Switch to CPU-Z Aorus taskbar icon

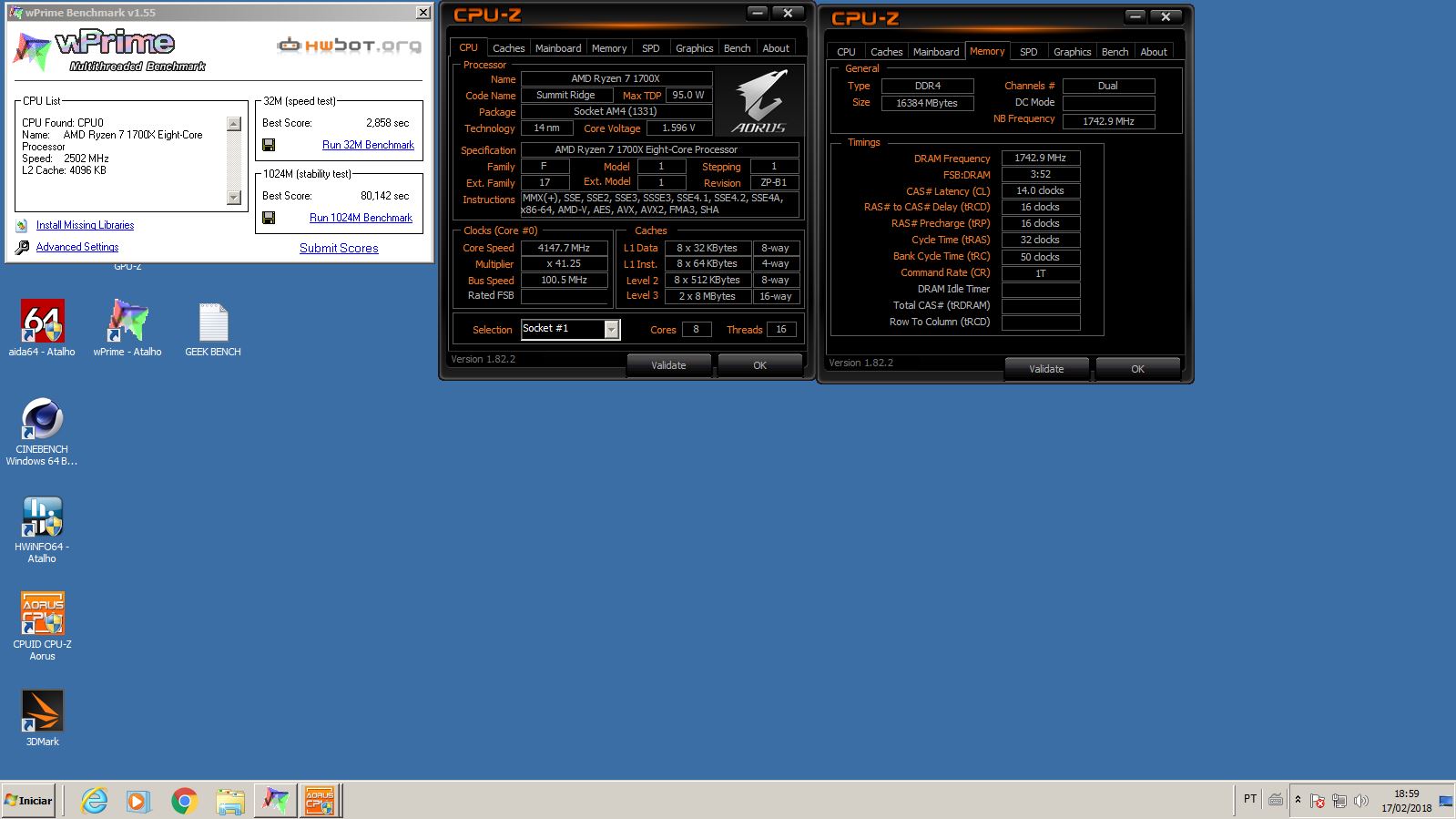coord(320,801)
